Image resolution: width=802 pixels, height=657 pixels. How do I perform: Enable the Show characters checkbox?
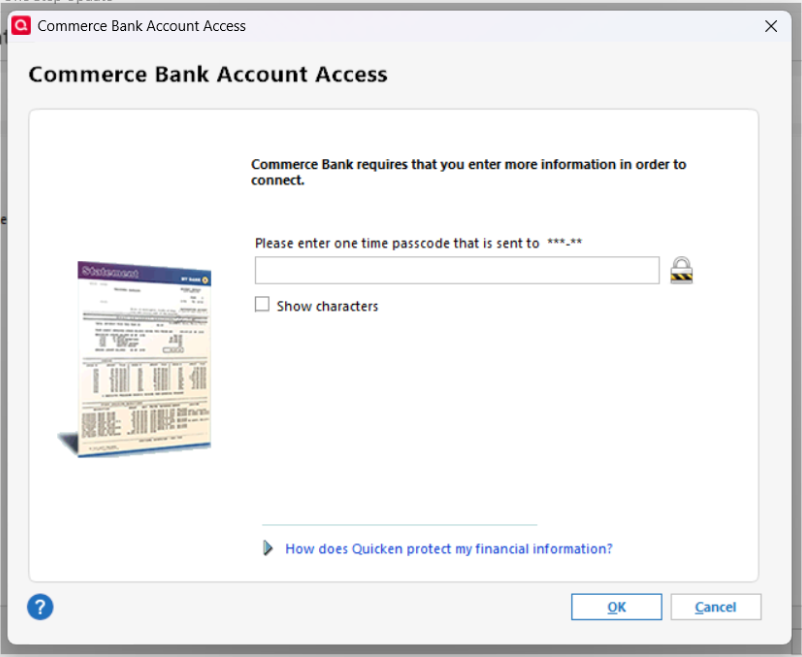click(x=262, y=304)
